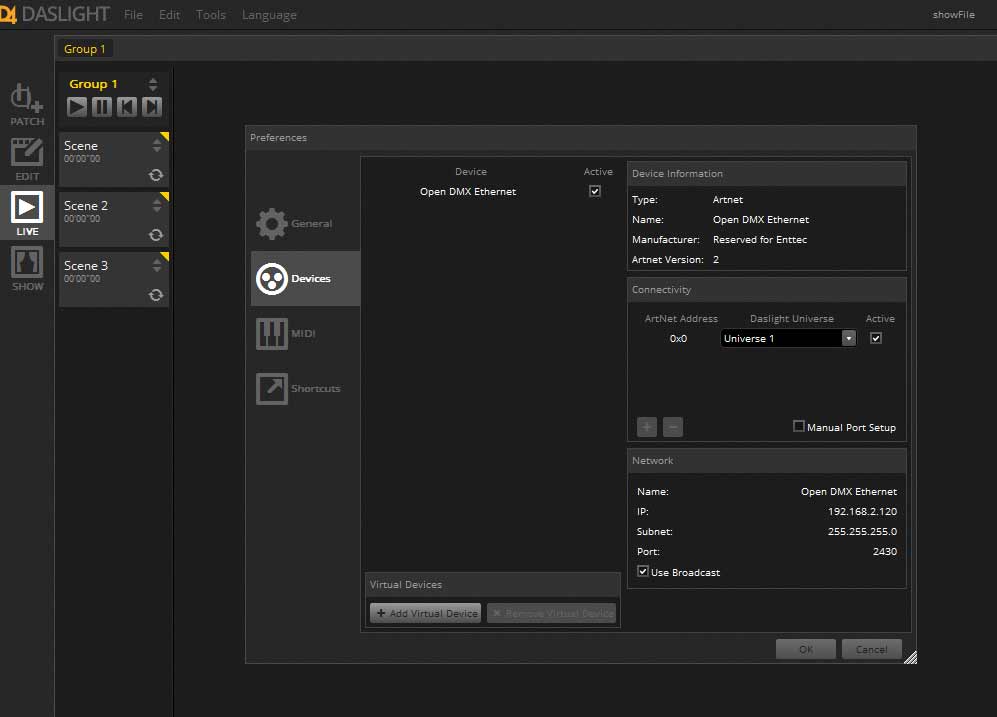Click the Artnet Version value 2

tap(716, 259)
